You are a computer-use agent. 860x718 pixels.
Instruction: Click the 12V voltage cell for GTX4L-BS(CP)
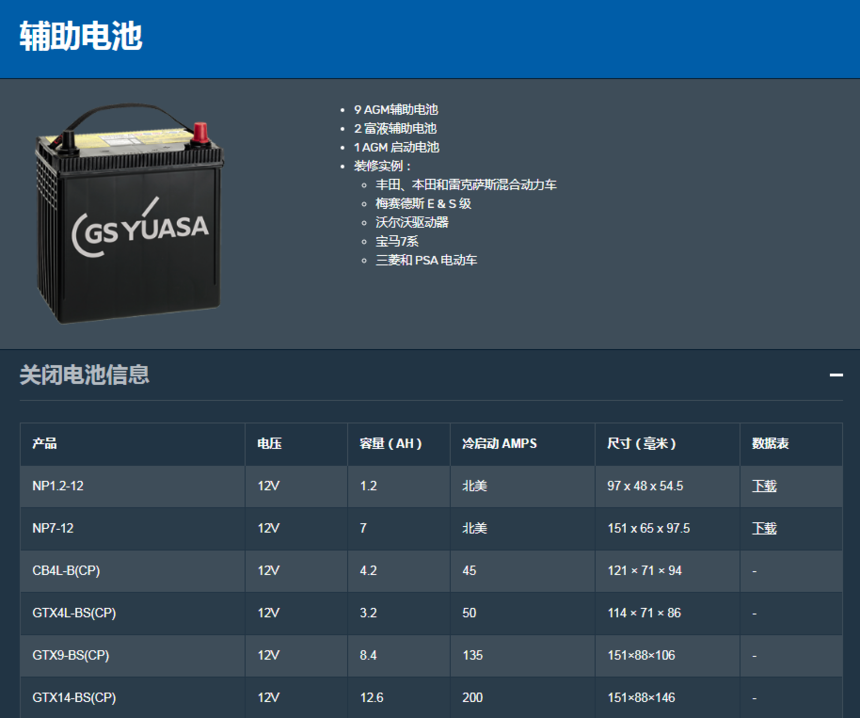[x=296, y=613]
